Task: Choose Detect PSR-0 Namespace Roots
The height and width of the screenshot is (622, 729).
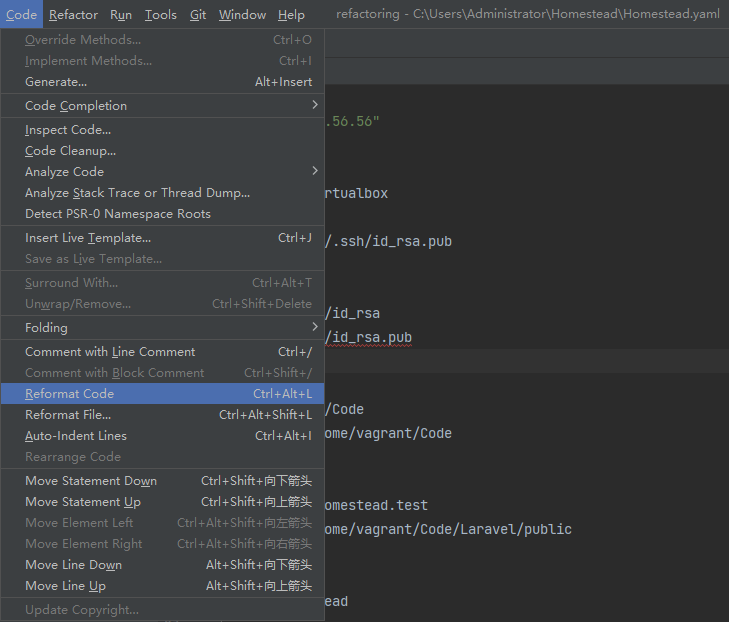Action: tap(118, 214)
